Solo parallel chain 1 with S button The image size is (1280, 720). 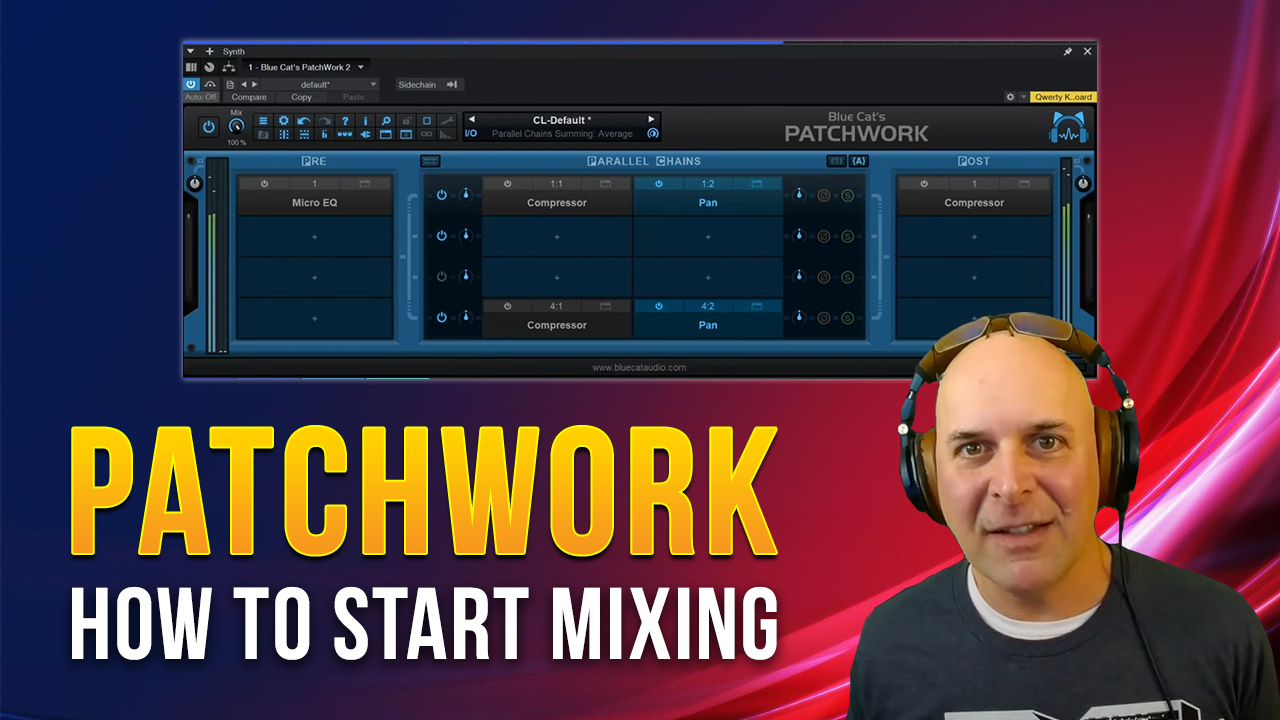(848, 195)
